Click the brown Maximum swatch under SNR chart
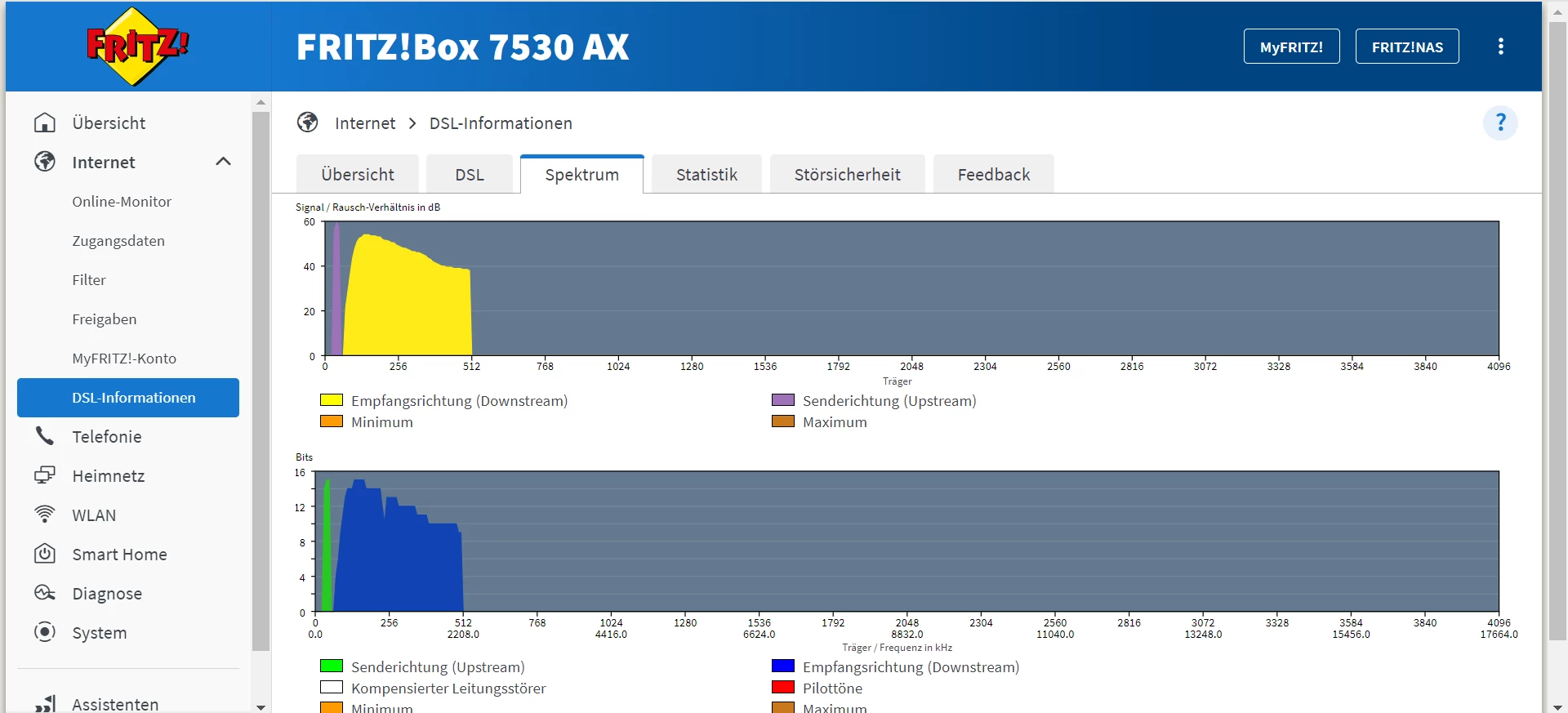This screenshot has width=1568, height=713. coord(783,421)
